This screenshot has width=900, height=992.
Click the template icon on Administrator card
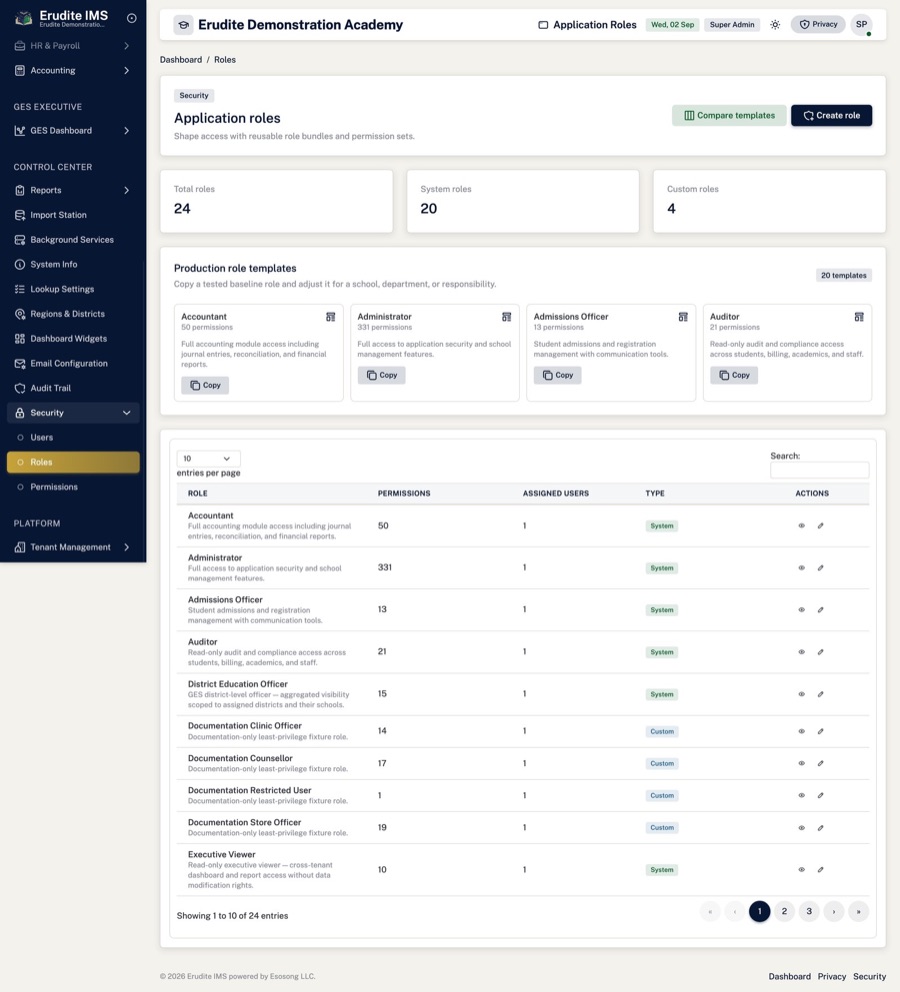507,317
